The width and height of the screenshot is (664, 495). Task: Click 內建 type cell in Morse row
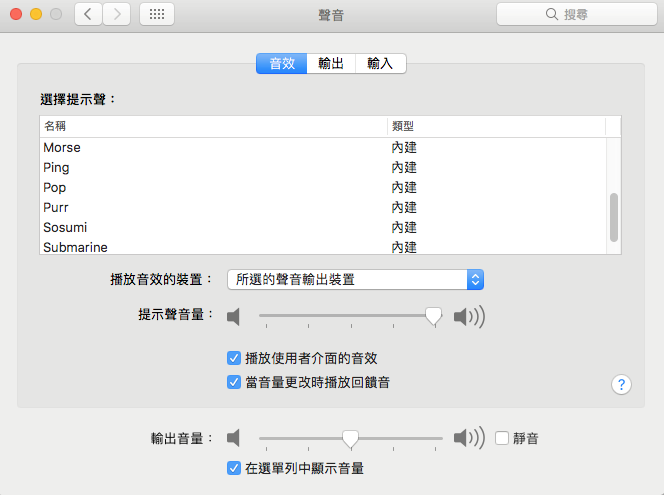(404, 147)
